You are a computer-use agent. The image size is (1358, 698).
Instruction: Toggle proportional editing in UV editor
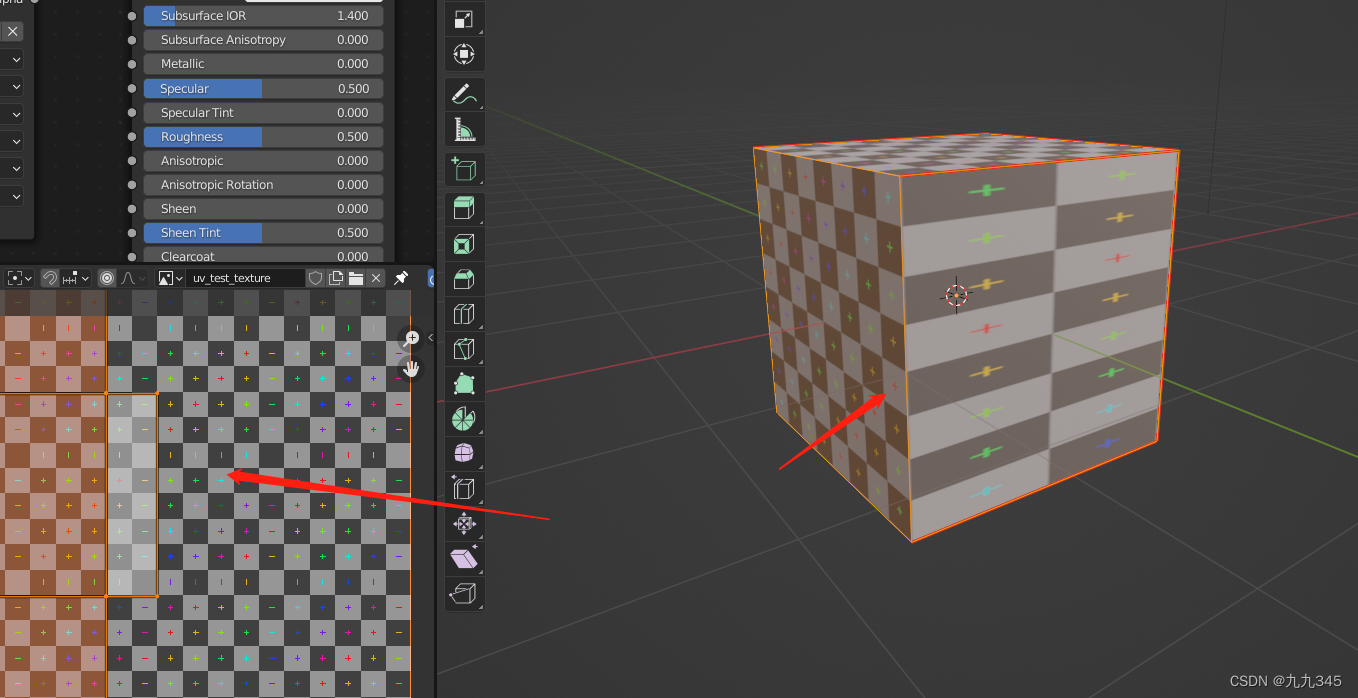[107, 278]
